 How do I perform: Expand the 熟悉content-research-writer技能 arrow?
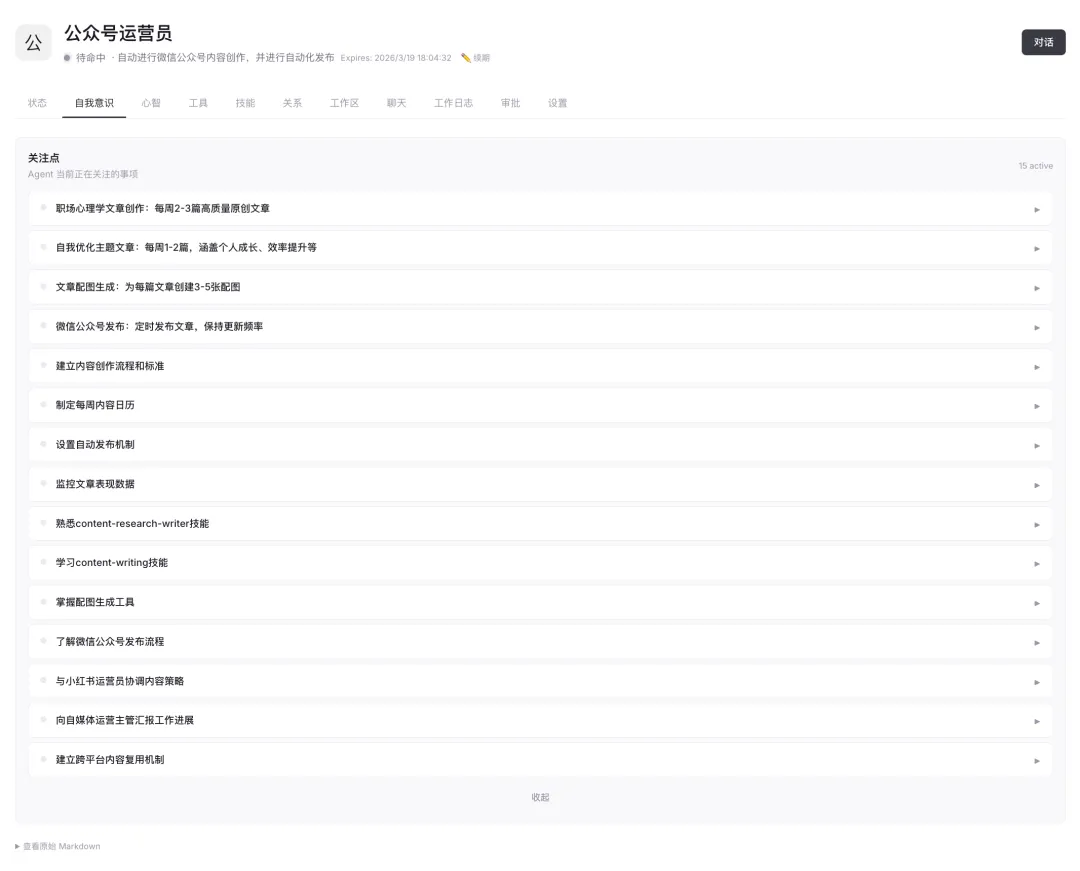[1037, 525]
